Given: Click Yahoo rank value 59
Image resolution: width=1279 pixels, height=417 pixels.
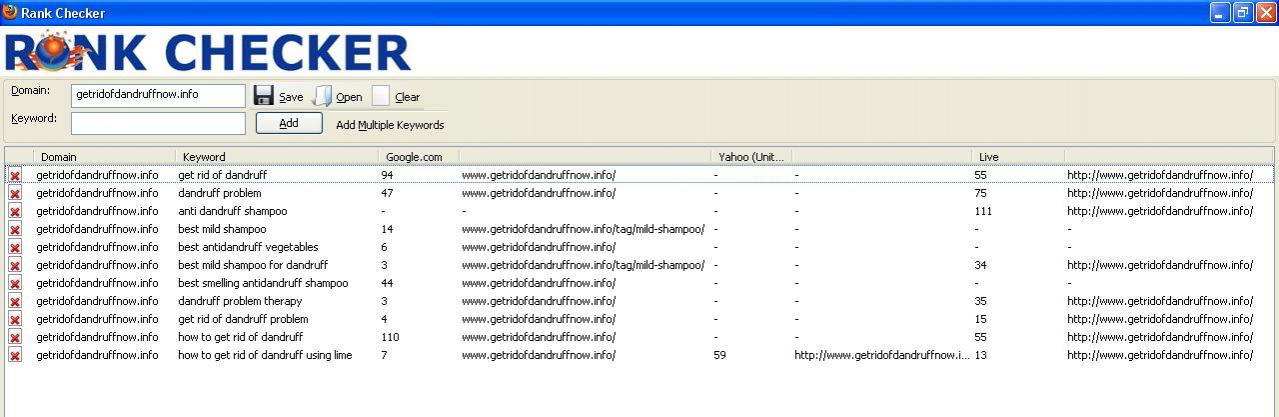Looking at the screenshot, I should [x=720, y=355].
